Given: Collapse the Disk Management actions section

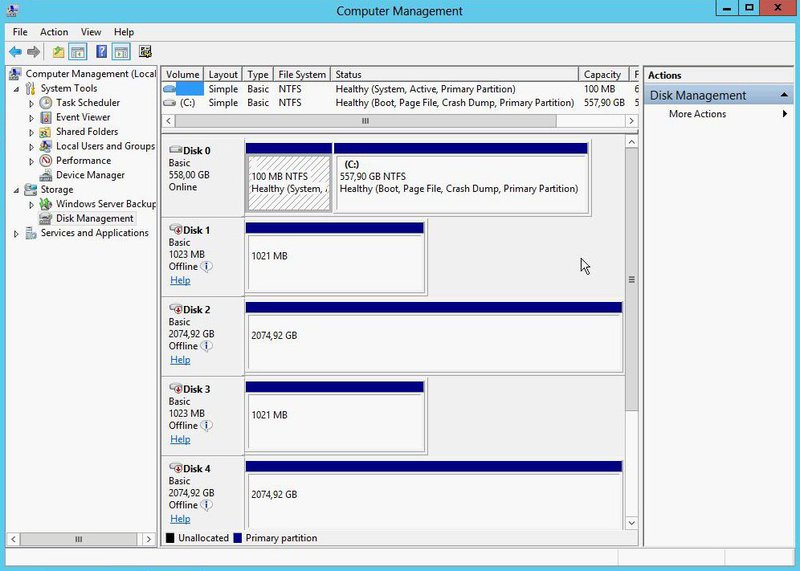Looking at the screenshot, I should pos(784,95).
